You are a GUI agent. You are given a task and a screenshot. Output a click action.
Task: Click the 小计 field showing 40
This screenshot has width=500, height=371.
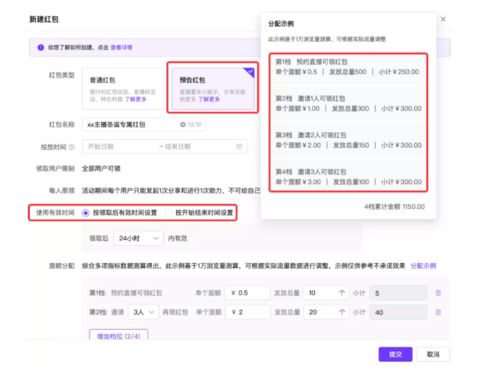398,312
